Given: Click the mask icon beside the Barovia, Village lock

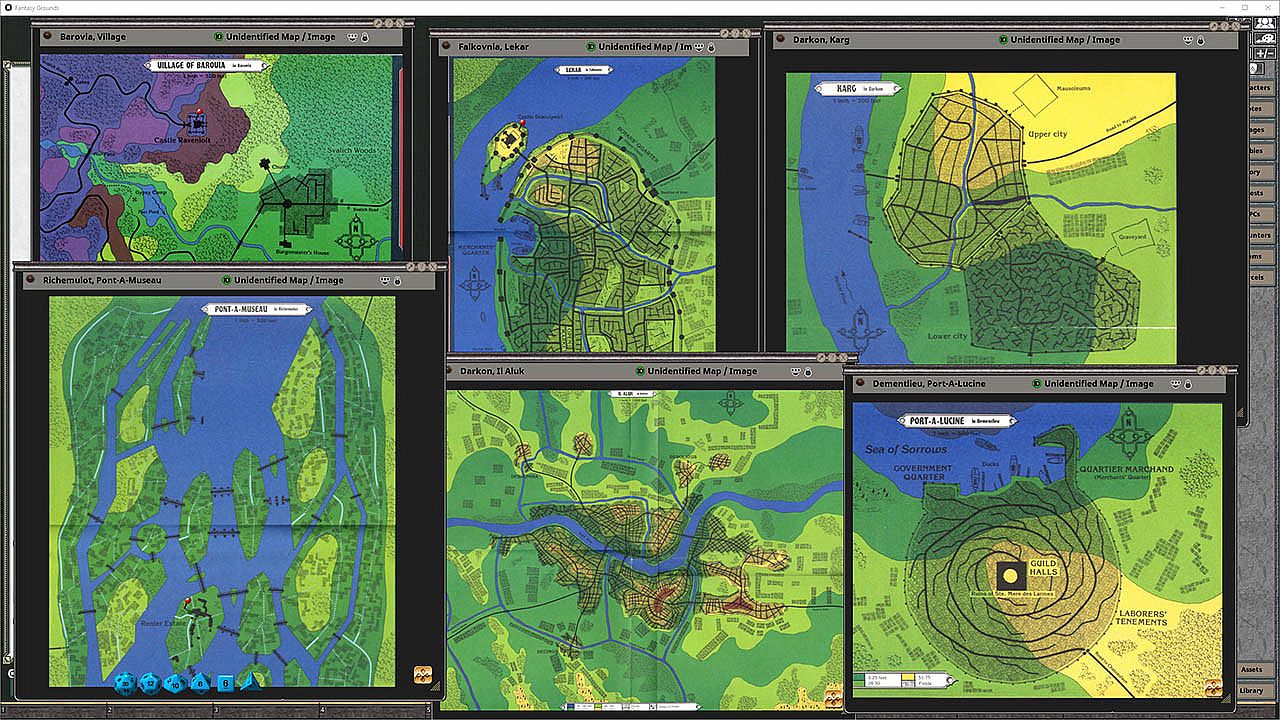Looking at the screenshot, I should [x=352, y=37].
